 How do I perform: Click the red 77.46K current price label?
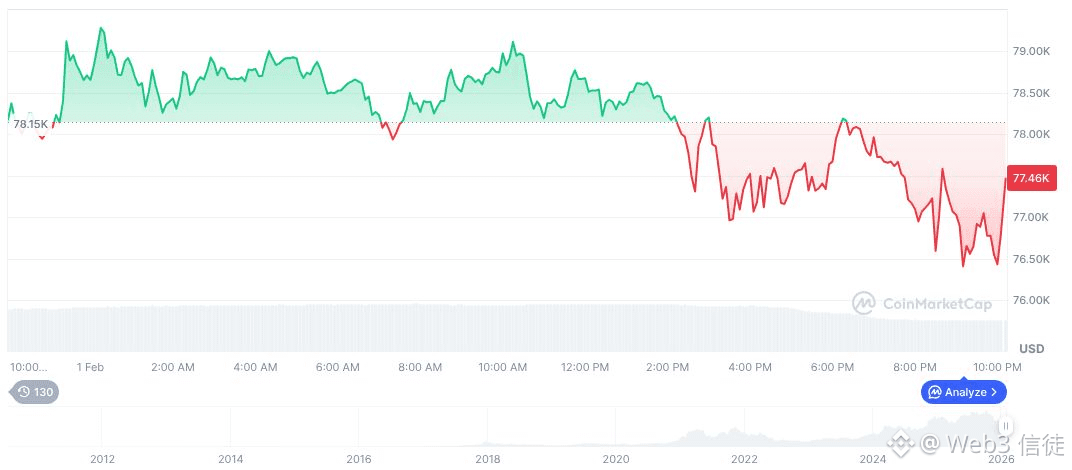point(1030,178)
